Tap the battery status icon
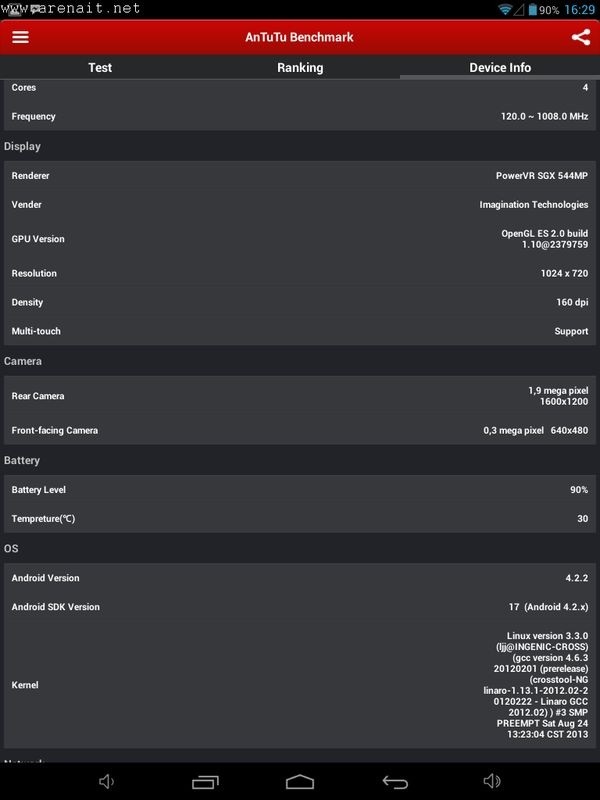 click(531, 9)
